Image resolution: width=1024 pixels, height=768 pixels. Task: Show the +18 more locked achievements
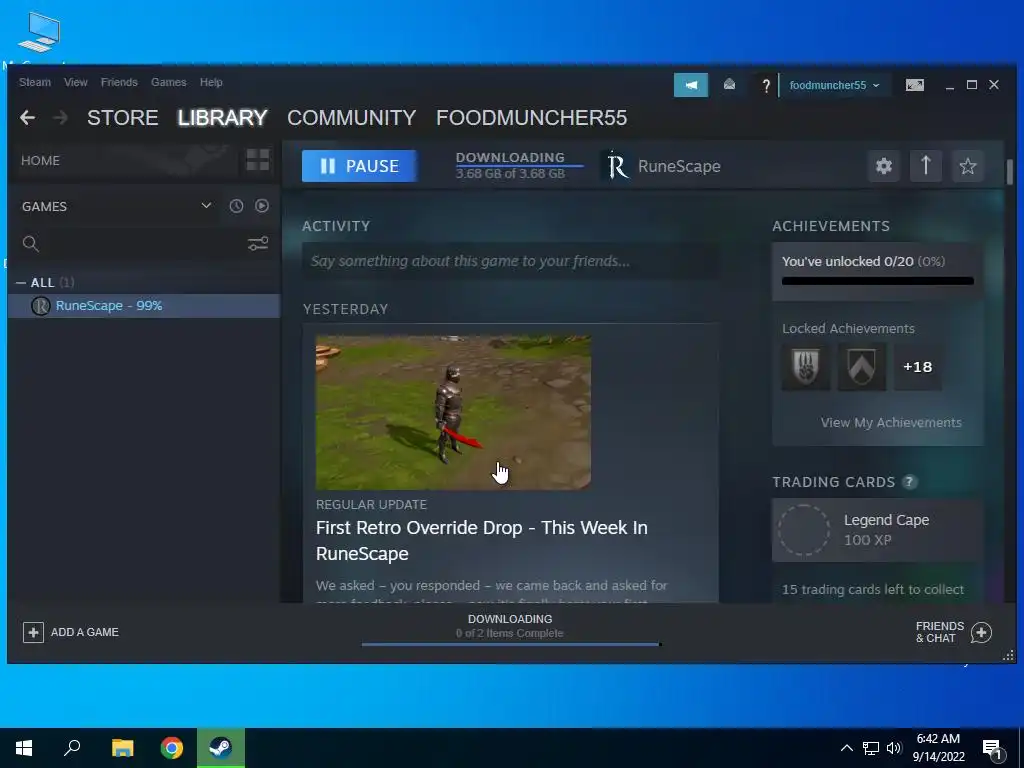pyautogui.click(x=918, y=367)
